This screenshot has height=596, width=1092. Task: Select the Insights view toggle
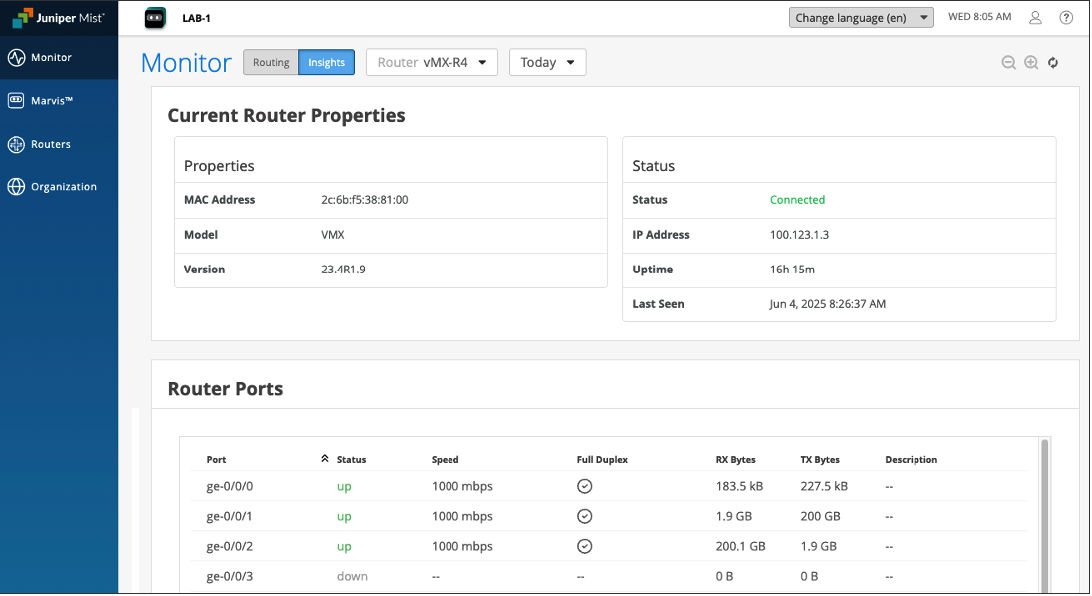point(326,63)
